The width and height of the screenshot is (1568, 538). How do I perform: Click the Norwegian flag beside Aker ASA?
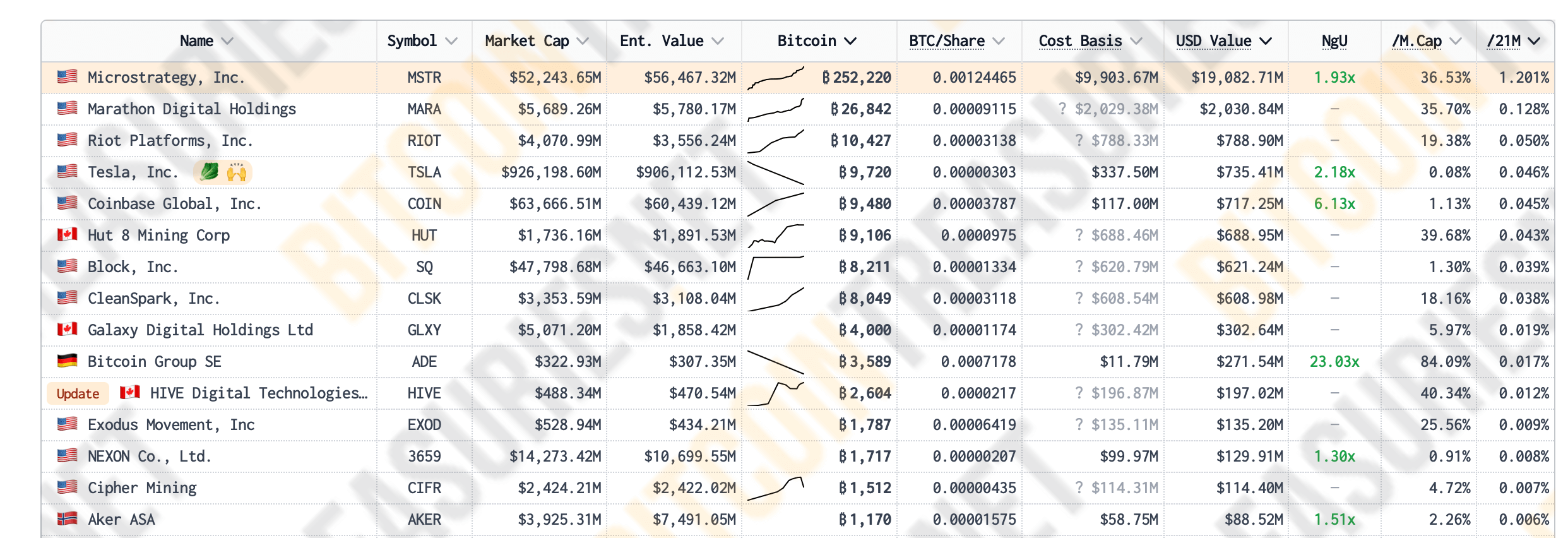(67, 519)
